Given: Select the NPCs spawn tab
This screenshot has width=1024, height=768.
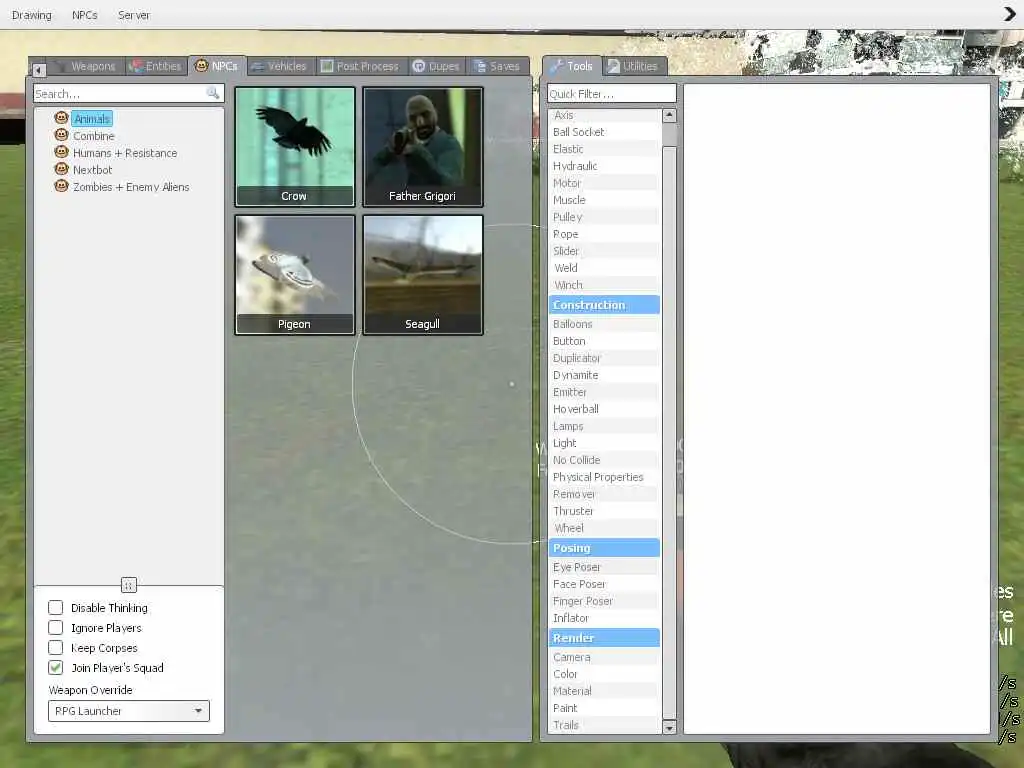Looking at the screenshot, I should (217, 66).
